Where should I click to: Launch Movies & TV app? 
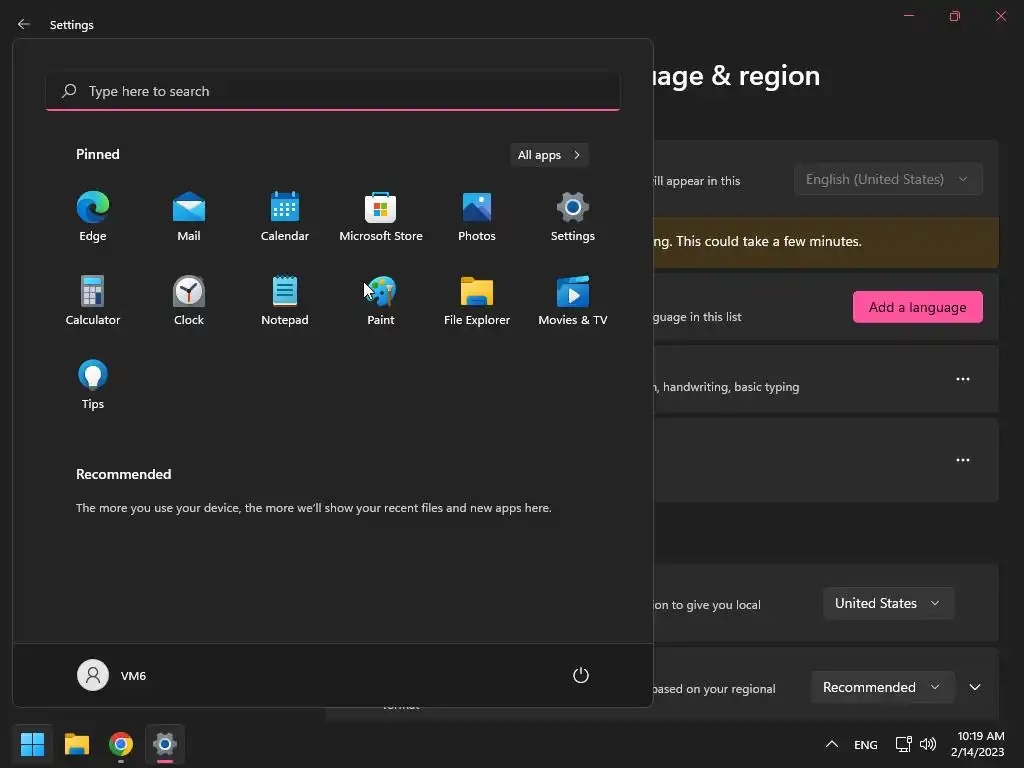(x=573, y=300)
